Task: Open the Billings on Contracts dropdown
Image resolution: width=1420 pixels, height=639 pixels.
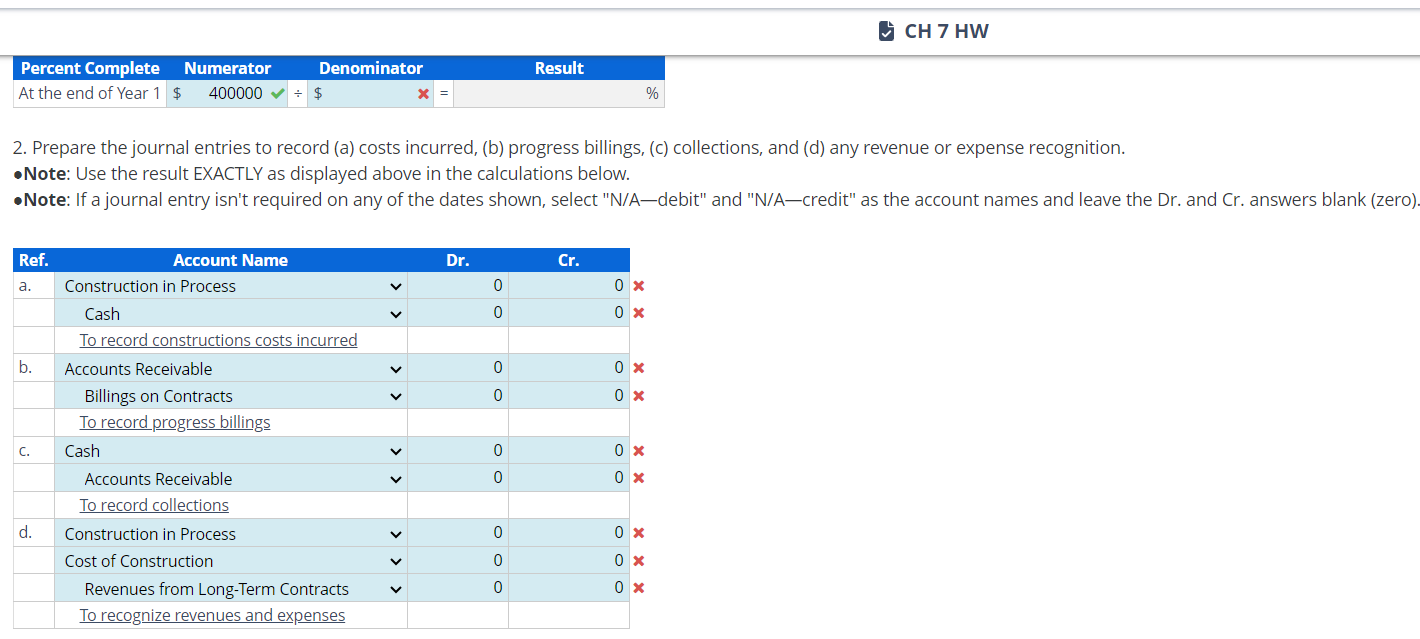Action: [395, 395]
